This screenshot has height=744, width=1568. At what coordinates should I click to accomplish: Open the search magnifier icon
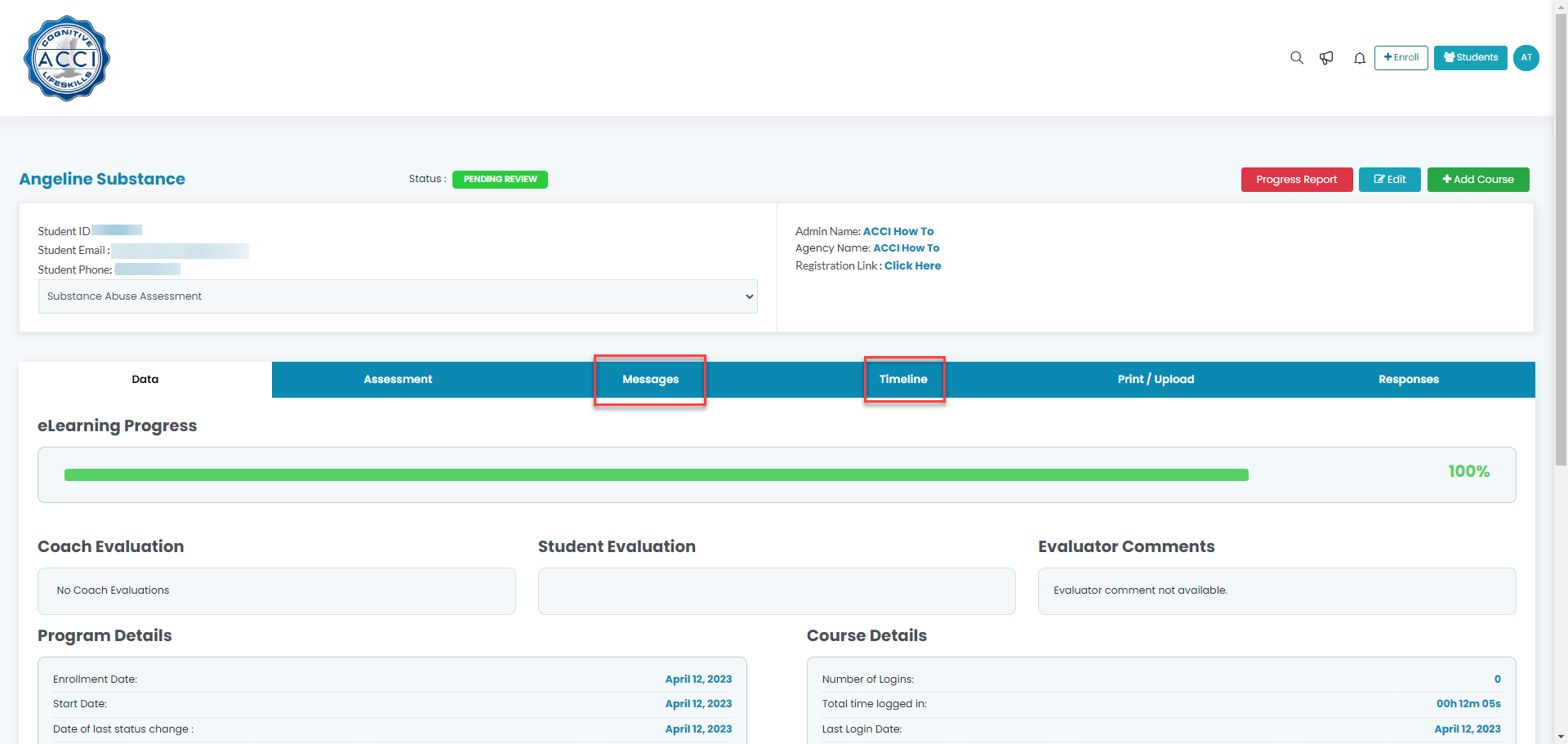tap(1296, 58)
